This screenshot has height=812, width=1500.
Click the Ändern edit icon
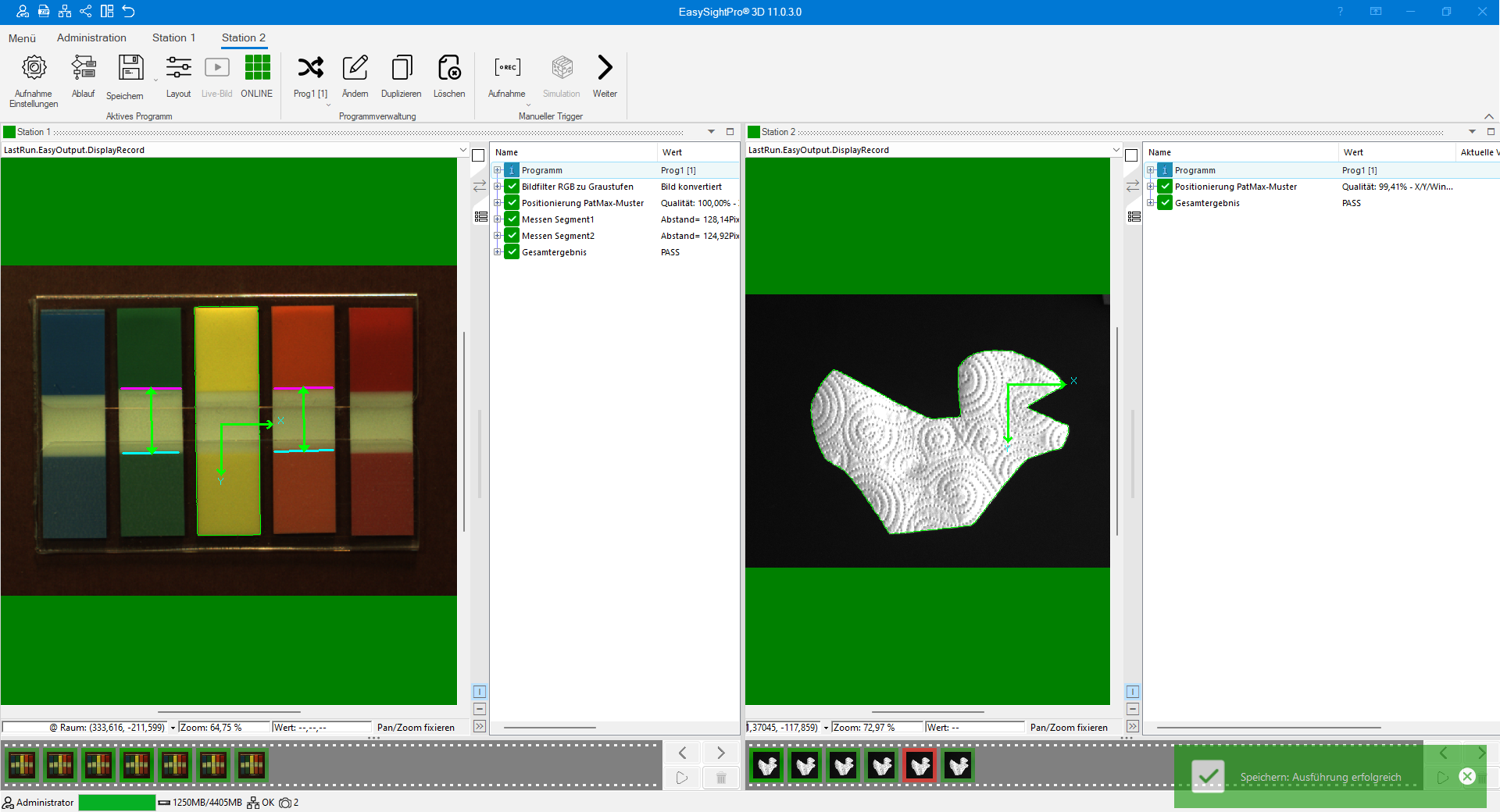point(355,69)
